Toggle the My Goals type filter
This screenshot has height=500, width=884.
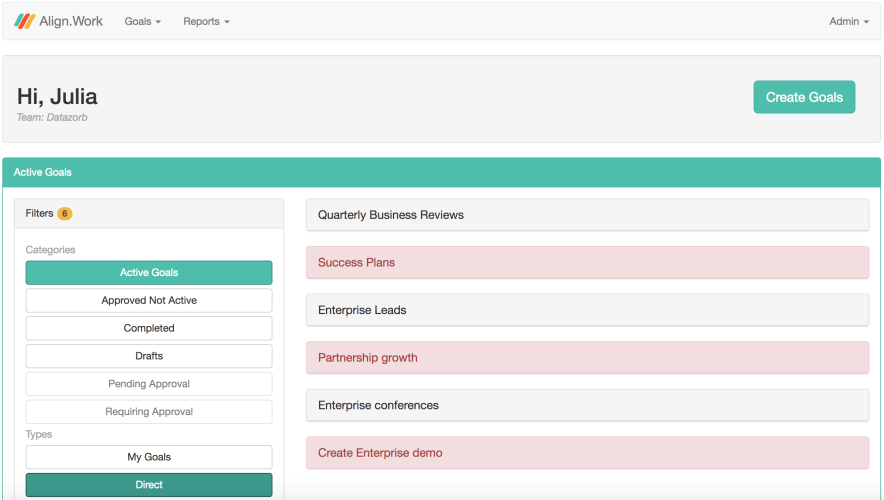click(149, 457)
